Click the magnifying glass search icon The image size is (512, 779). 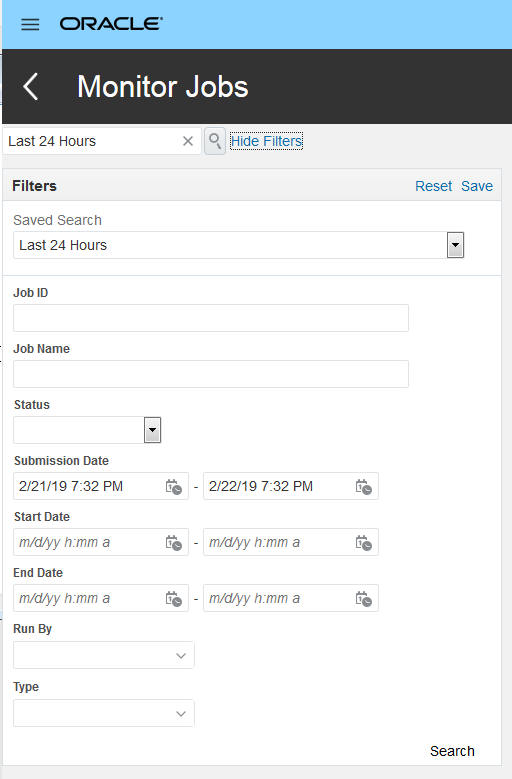click(x=215, y=141)
